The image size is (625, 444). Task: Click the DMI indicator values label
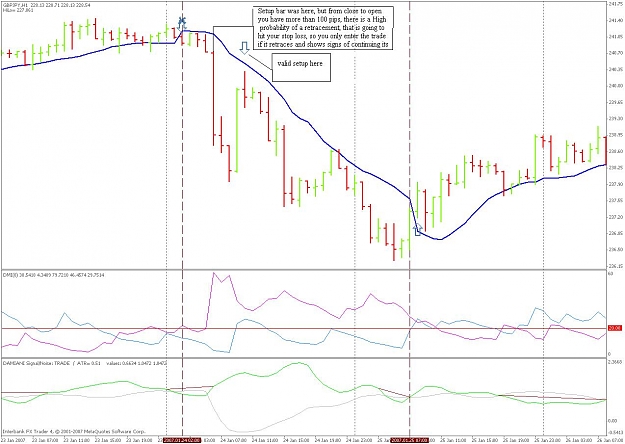click(x=53, y=275)
